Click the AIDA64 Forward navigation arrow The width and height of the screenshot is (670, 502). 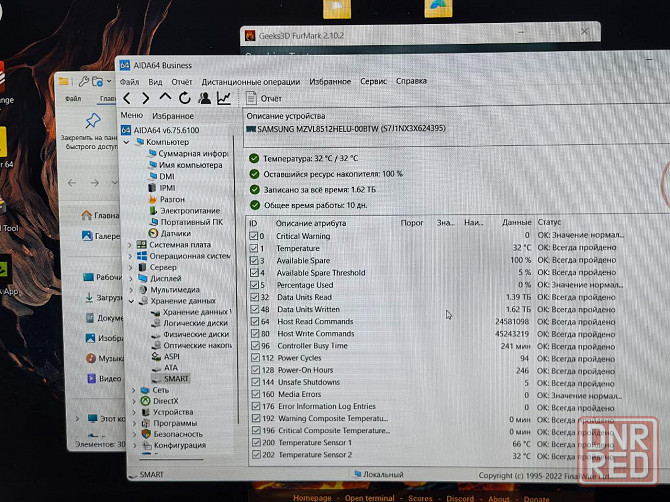[x=146, y=98]
